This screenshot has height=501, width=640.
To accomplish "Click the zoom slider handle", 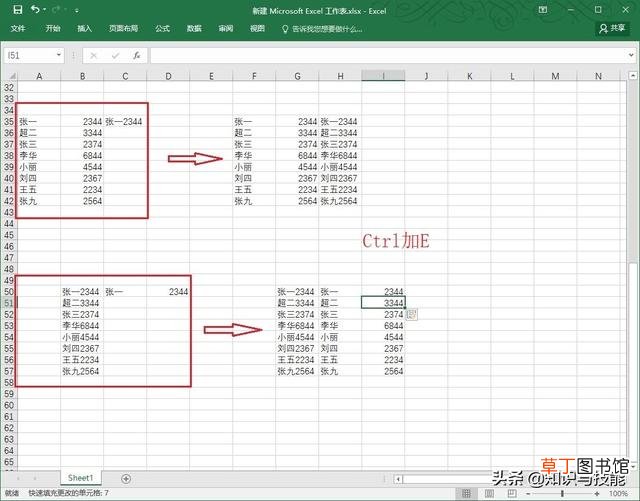I will click(x=562, y=494).
